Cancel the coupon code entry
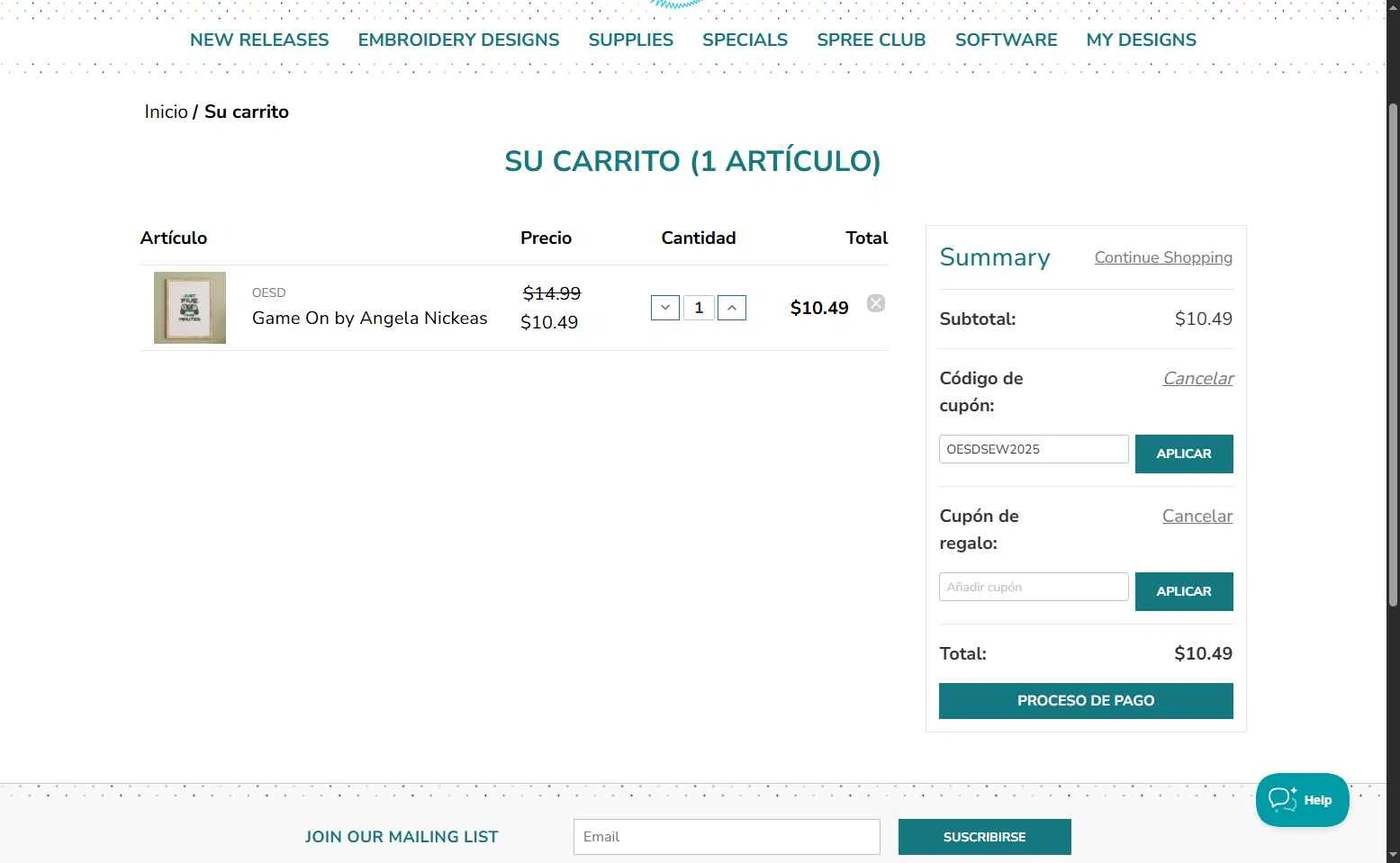This screenshot has width=1400, height=863. click(x=1198, y=378)
